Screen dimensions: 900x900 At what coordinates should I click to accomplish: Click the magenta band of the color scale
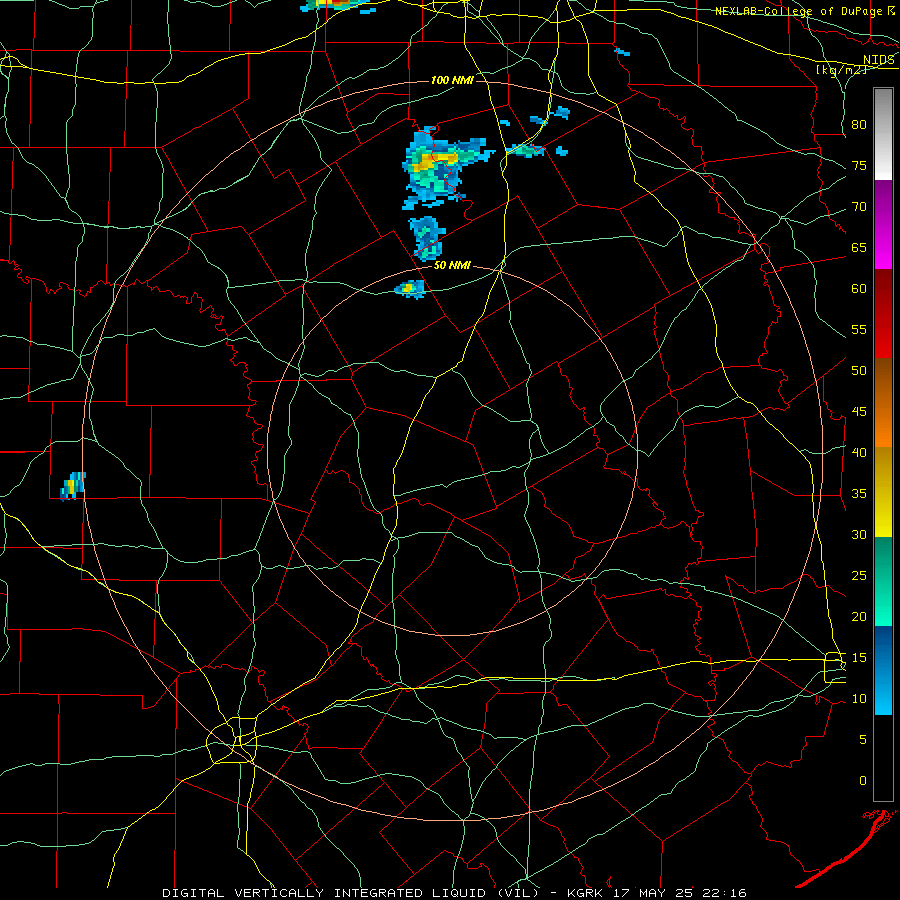tap(883, 224)
